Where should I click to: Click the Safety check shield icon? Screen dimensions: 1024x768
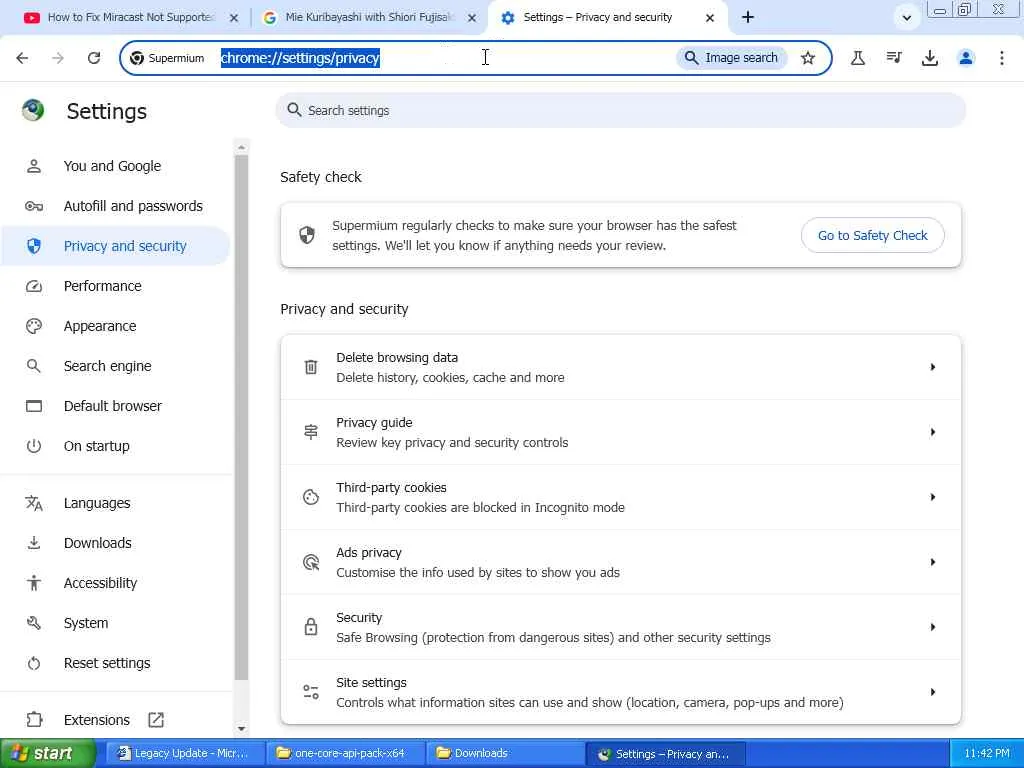(x=307, y=235)
